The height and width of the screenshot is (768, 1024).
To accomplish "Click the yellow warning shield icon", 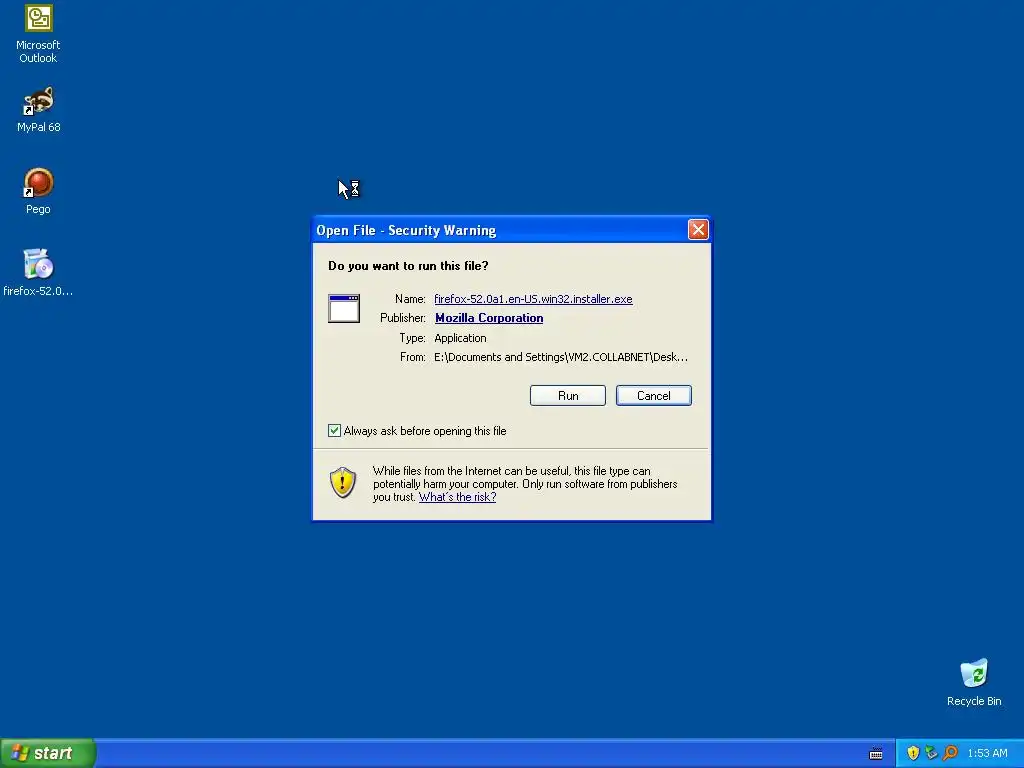I will 343,483.
